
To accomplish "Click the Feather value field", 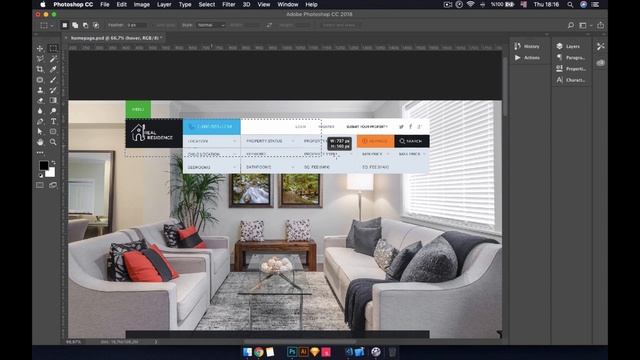I will (136, 25).
